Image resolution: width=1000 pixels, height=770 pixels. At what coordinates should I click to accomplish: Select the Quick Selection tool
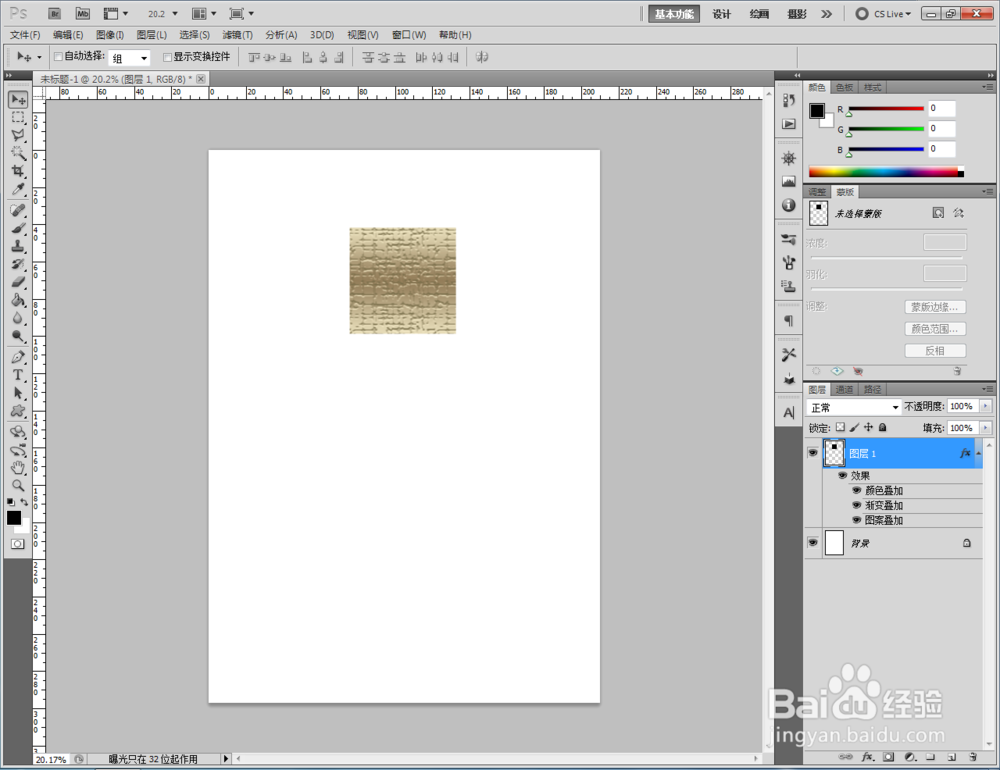18,153
